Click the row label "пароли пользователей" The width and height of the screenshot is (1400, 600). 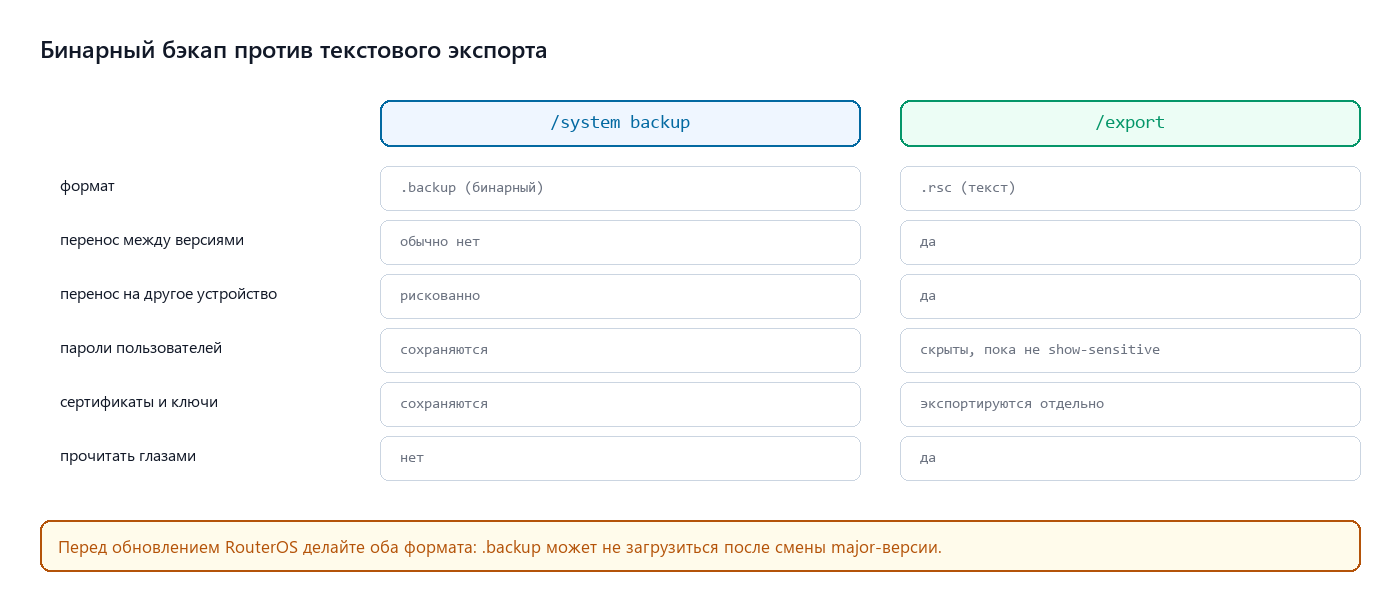coord(141,348)
